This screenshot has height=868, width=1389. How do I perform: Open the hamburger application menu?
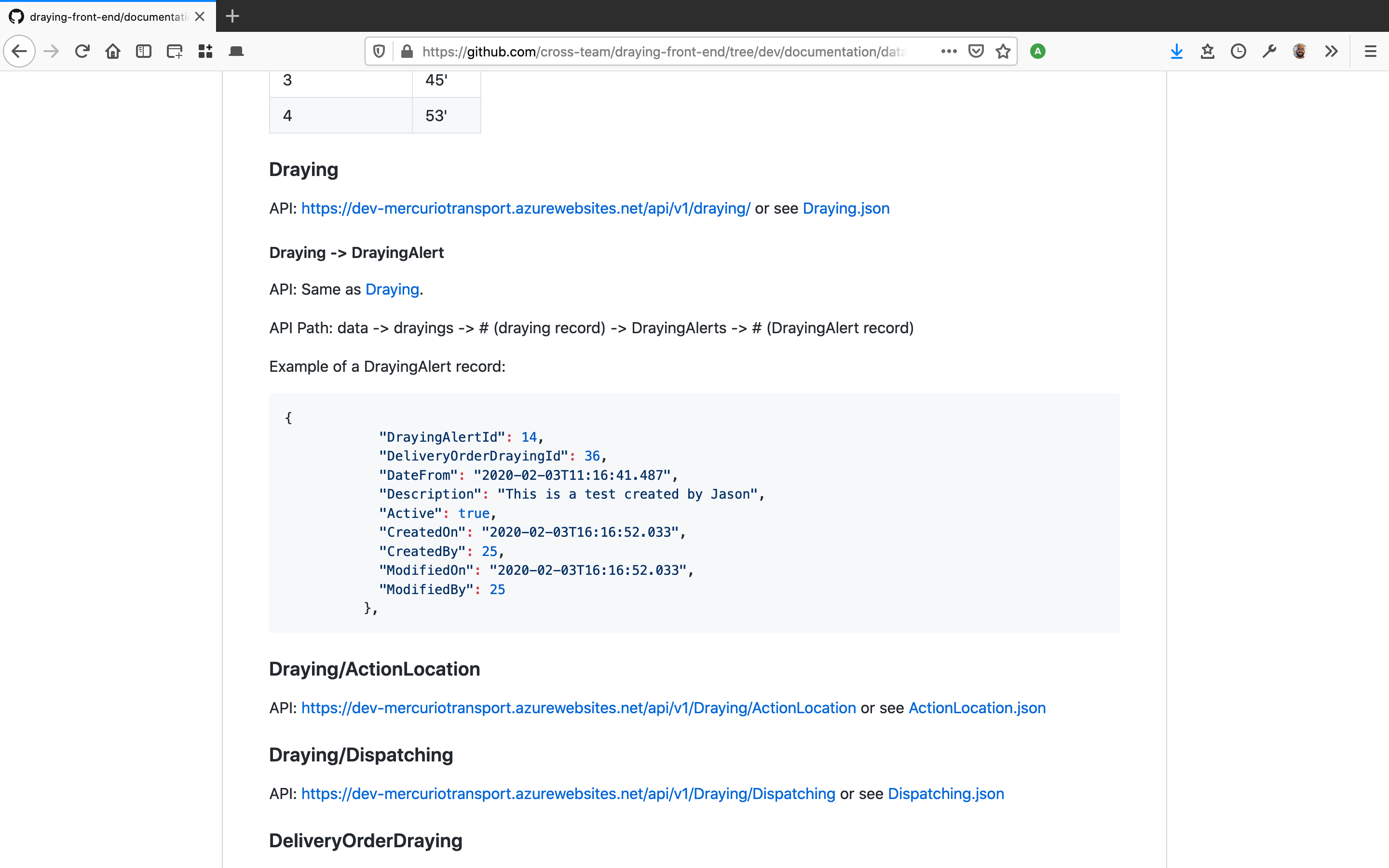pyautogui.click(x=1370, y=52)
